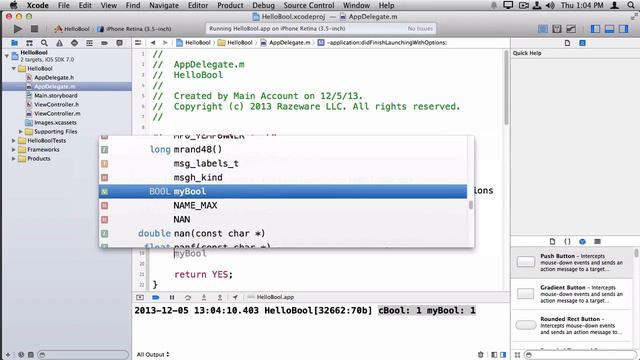Open the All Output filter dropdown

pos(153,354)
